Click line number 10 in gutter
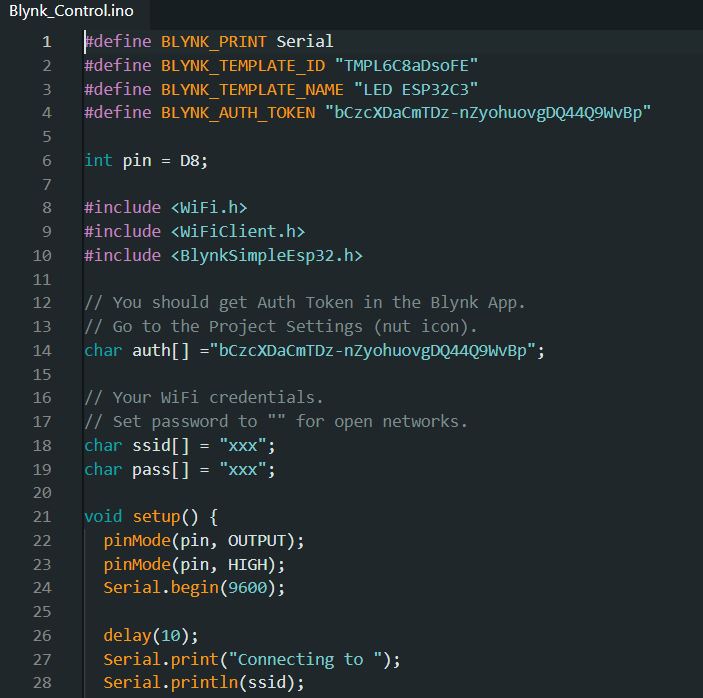703x698 pixels. [x=42, y=256]
